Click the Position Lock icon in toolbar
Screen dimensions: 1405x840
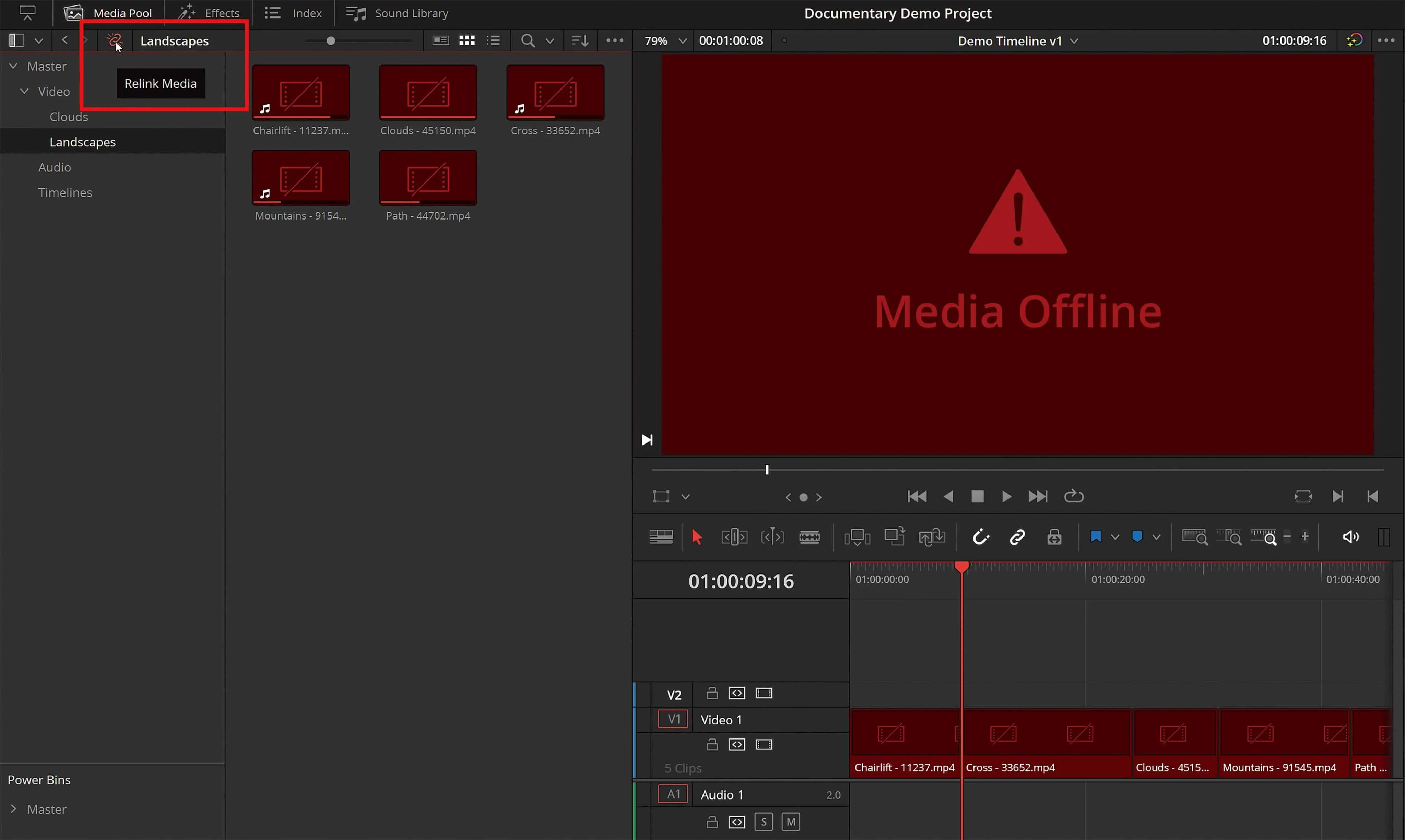tap(1053, 536)
